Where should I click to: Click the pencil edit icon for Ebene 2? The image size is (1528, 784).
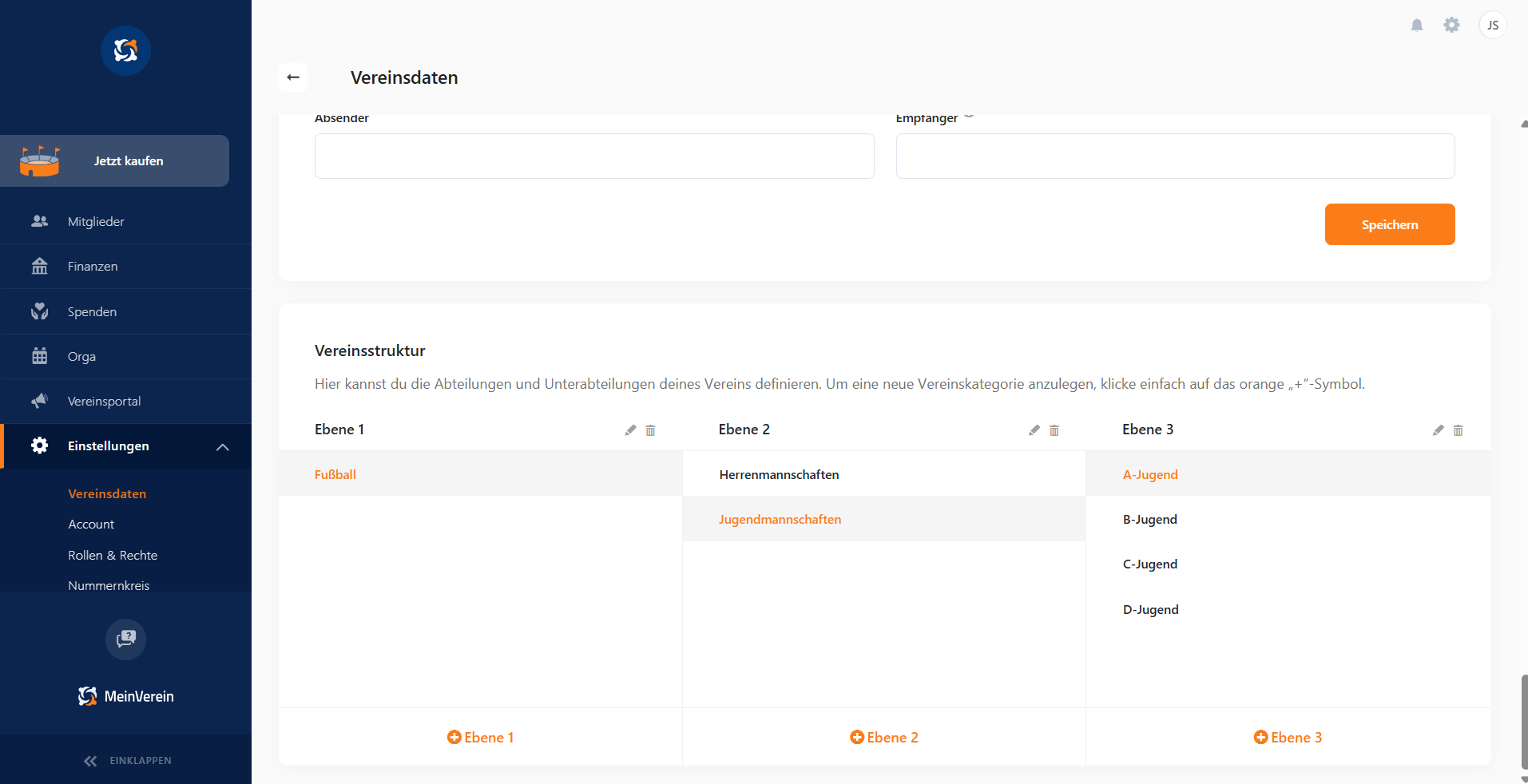tap(1034, 430)
